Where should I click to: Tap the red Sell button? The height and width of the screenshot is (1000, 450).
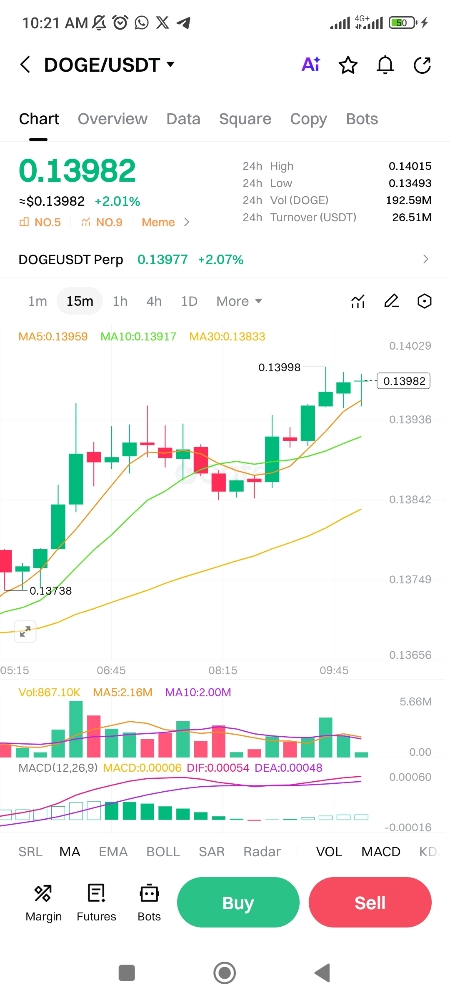[370, 902]
